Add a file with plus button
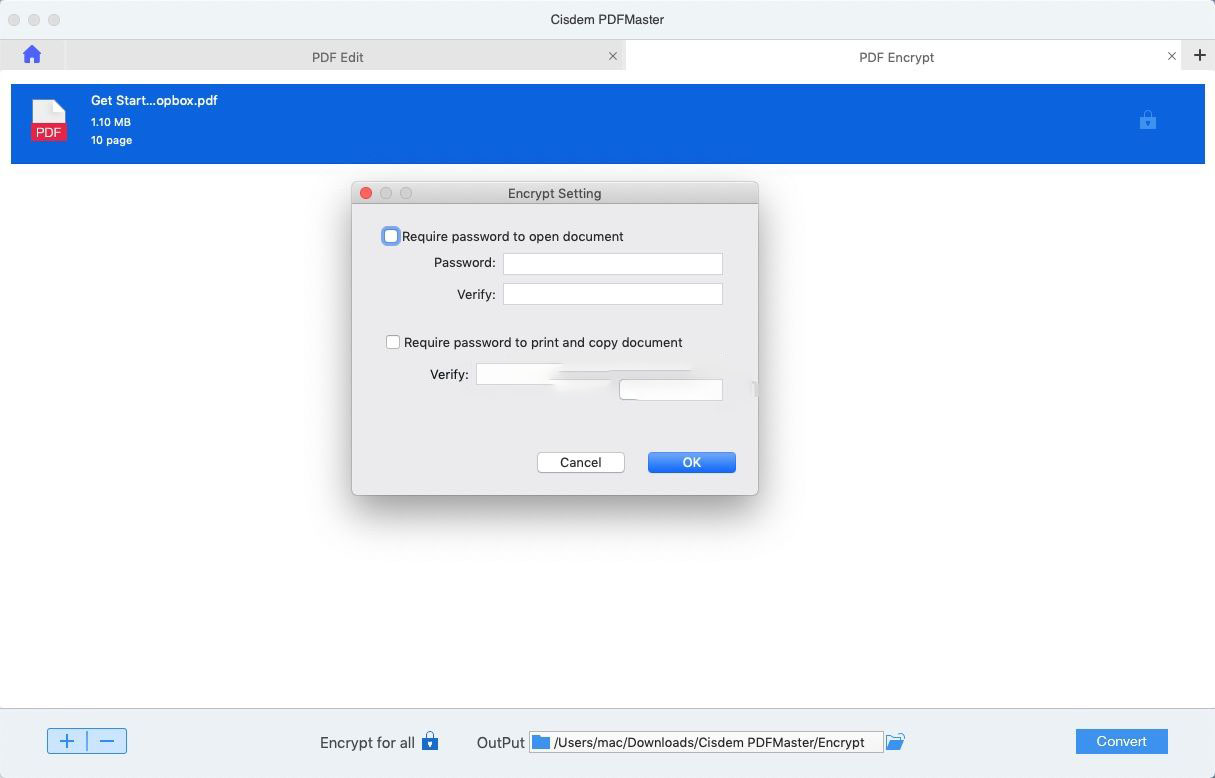 coord(67,741)
